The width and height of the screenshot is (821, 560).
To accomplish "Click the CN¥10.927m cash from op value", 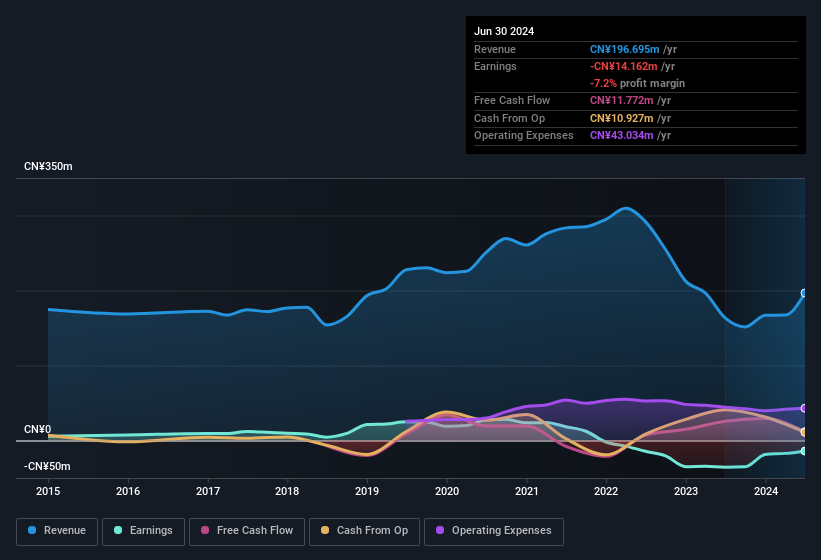I will [622, 118].
